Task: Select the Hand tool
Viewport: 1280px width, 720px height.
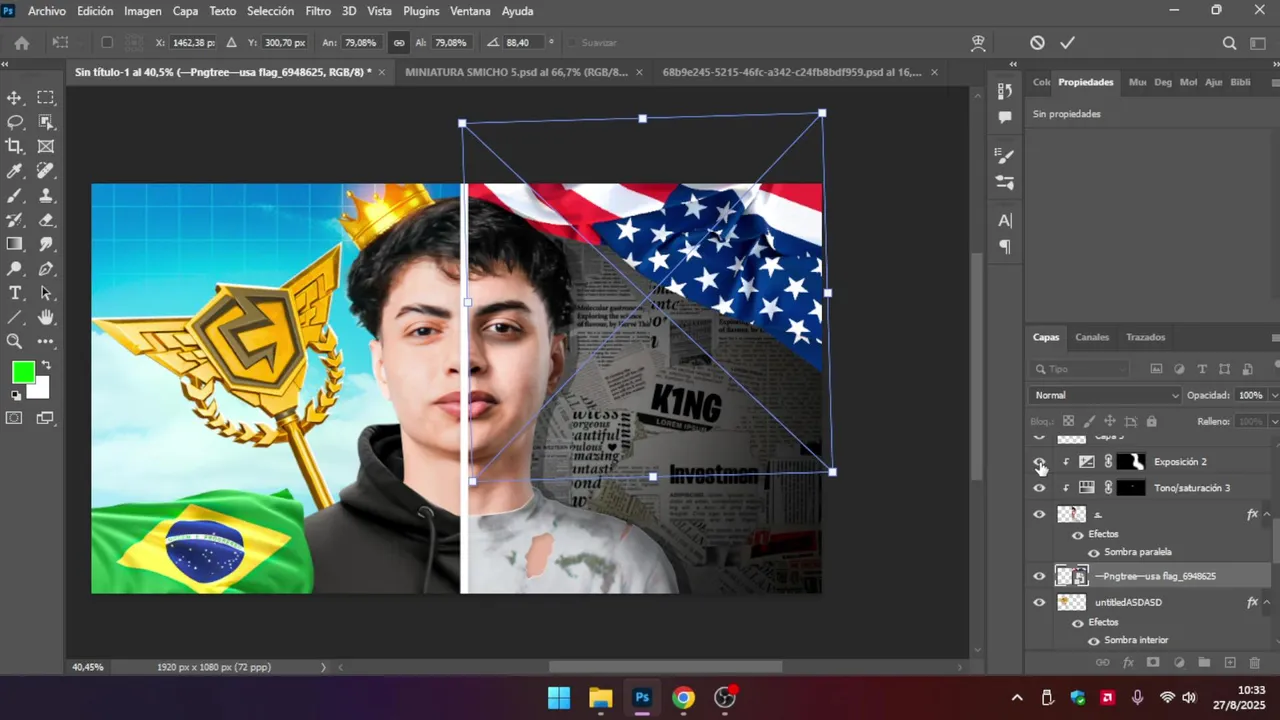Action: click(46, 318)
